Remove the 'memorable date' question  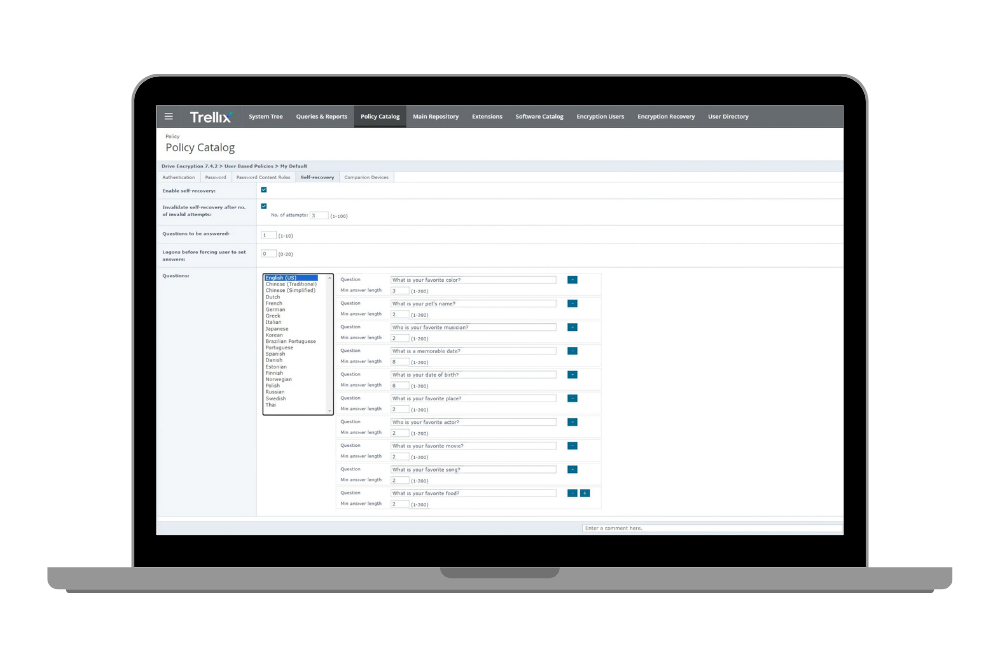point(572,351)
